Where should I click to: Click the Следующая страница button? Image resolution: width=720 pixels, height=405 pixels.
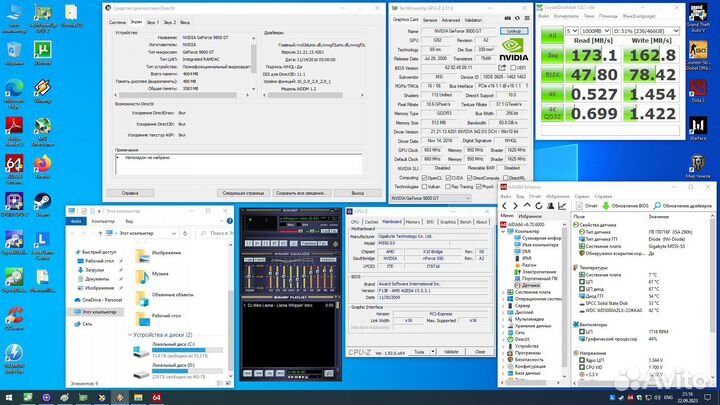tap(243, 193)
